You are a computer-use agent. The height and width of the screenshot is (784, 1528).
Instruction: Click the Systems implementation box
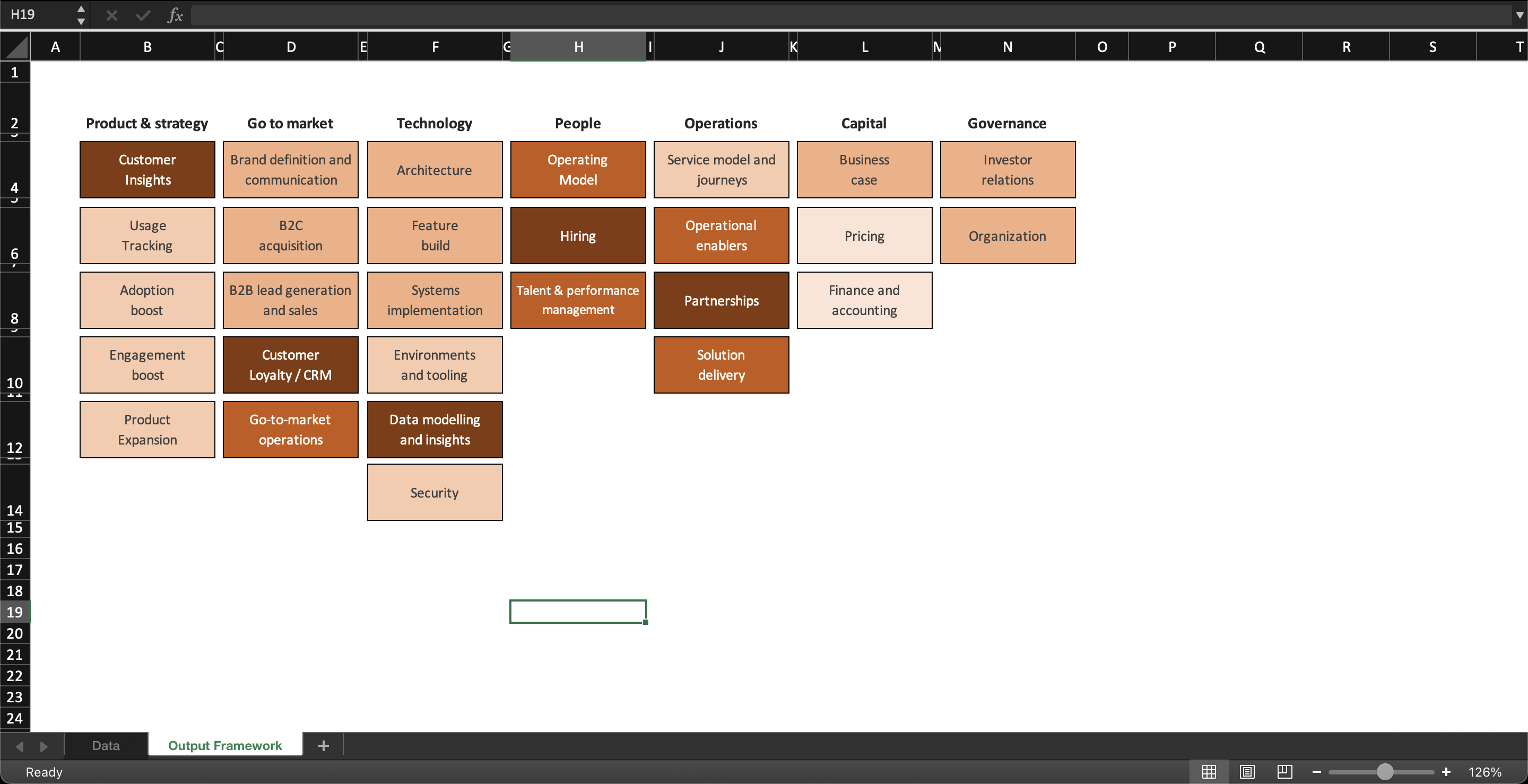[x=435, y=300]
